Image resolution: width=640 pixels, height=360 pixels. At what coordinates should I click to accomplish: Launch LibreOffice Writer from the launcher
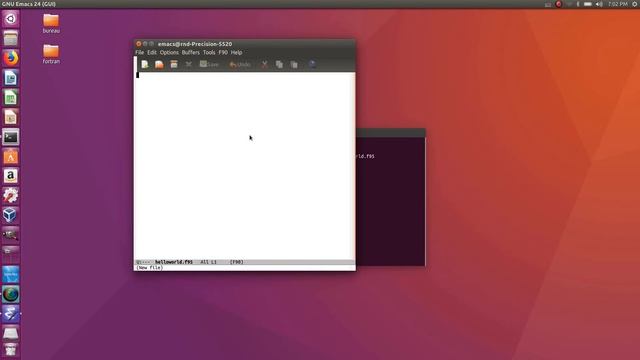[11, 78]
